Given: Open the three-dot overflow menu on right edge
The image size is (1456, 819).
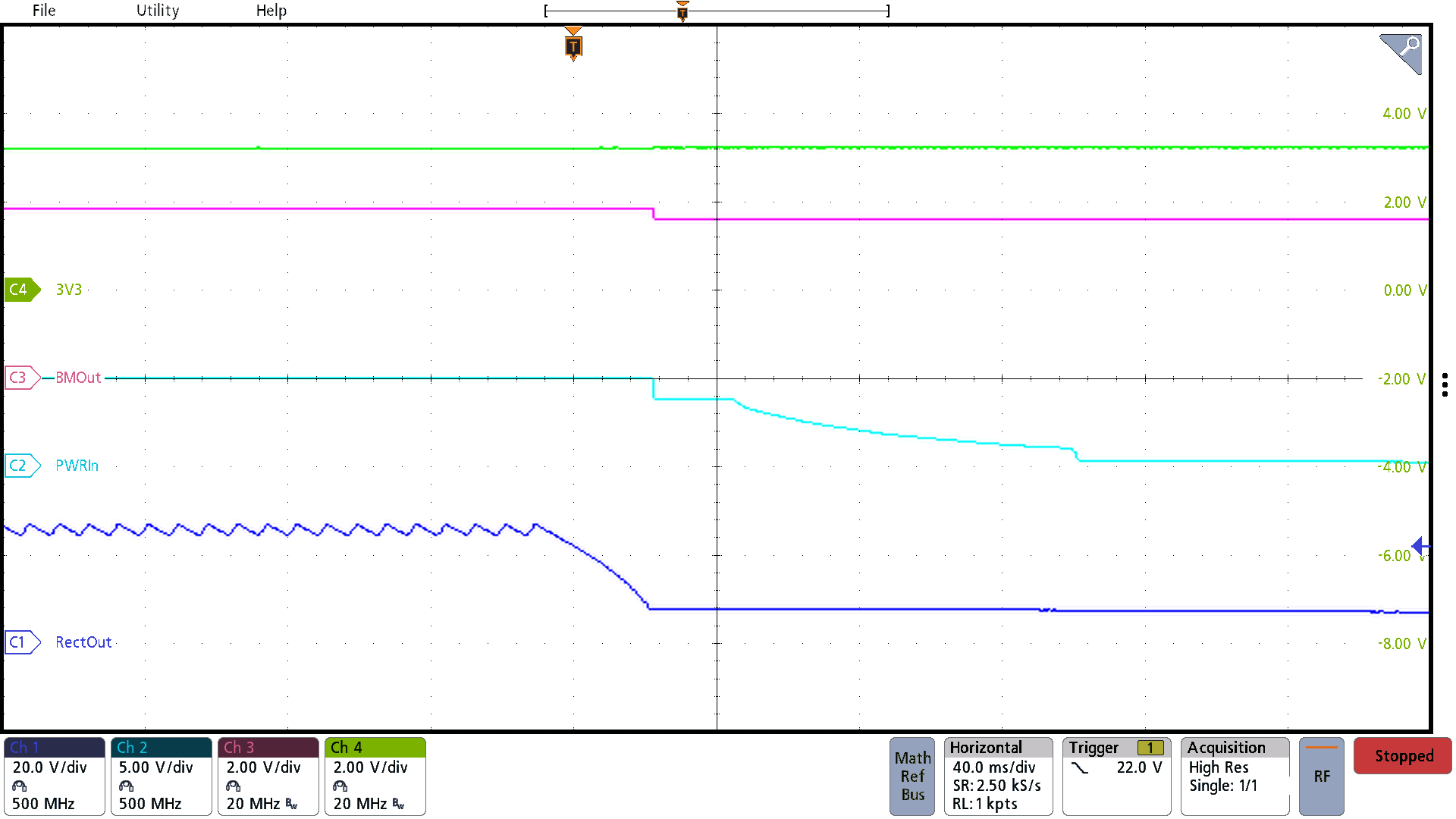Looking at the screenshot, I should pyautogui.click(x=1444, y=384).
